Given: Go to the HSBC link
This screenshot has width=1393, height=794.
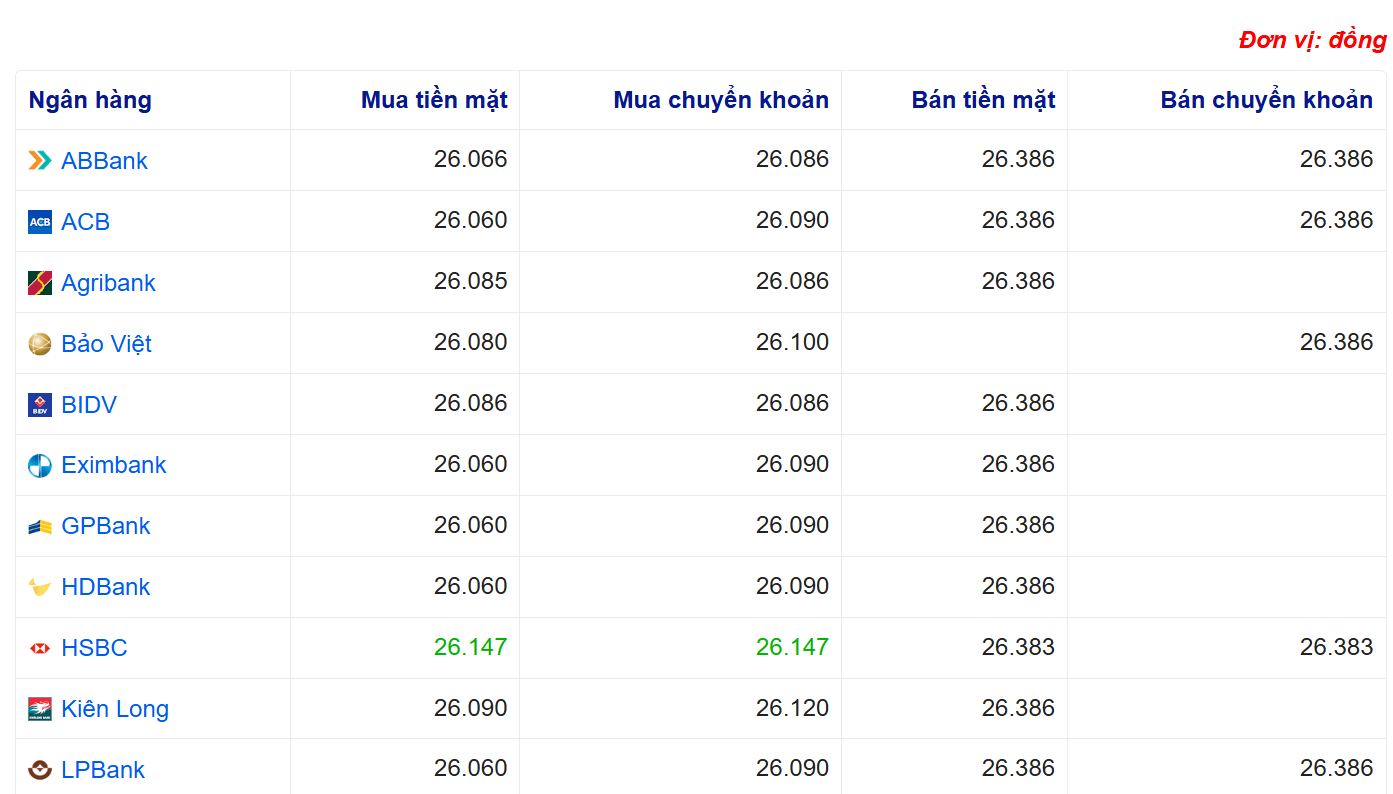Looking at the screenshot, I should pyautogui.click(x=94, y=648).
